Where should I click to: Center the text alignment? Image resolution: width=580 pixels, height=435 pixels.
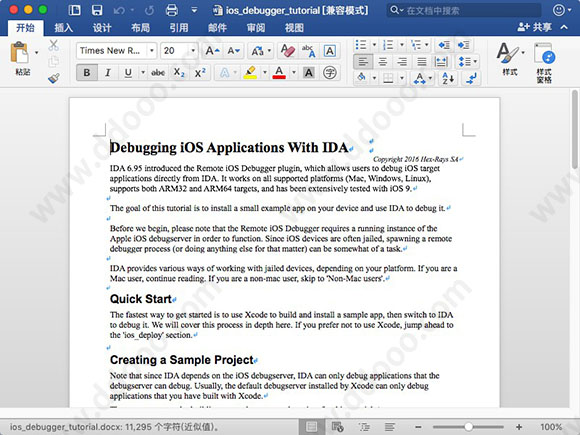click(383, 61)
